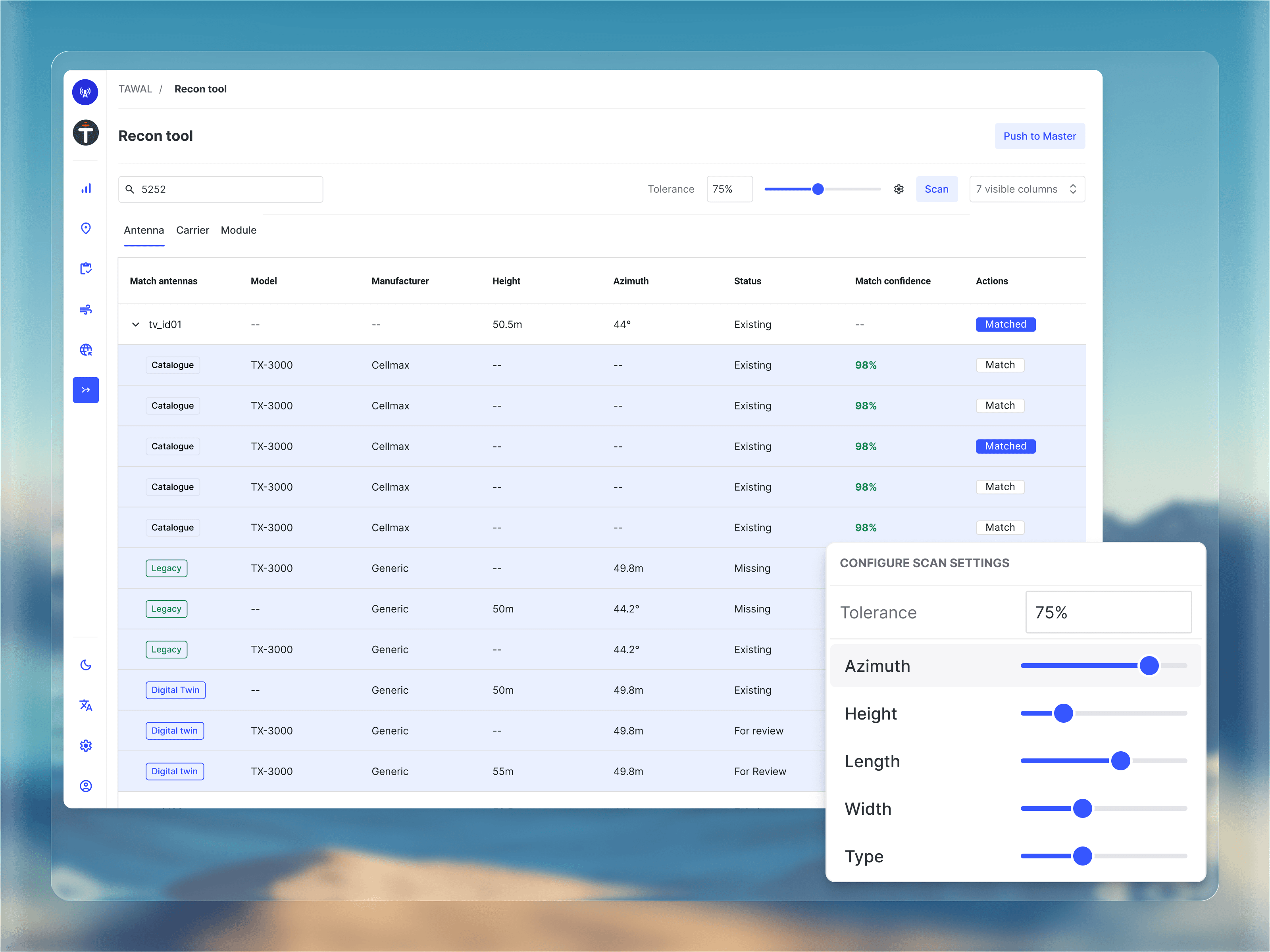Toggle Match on first Catalogue row
1270x952 pixels.
coord(1000,365)
